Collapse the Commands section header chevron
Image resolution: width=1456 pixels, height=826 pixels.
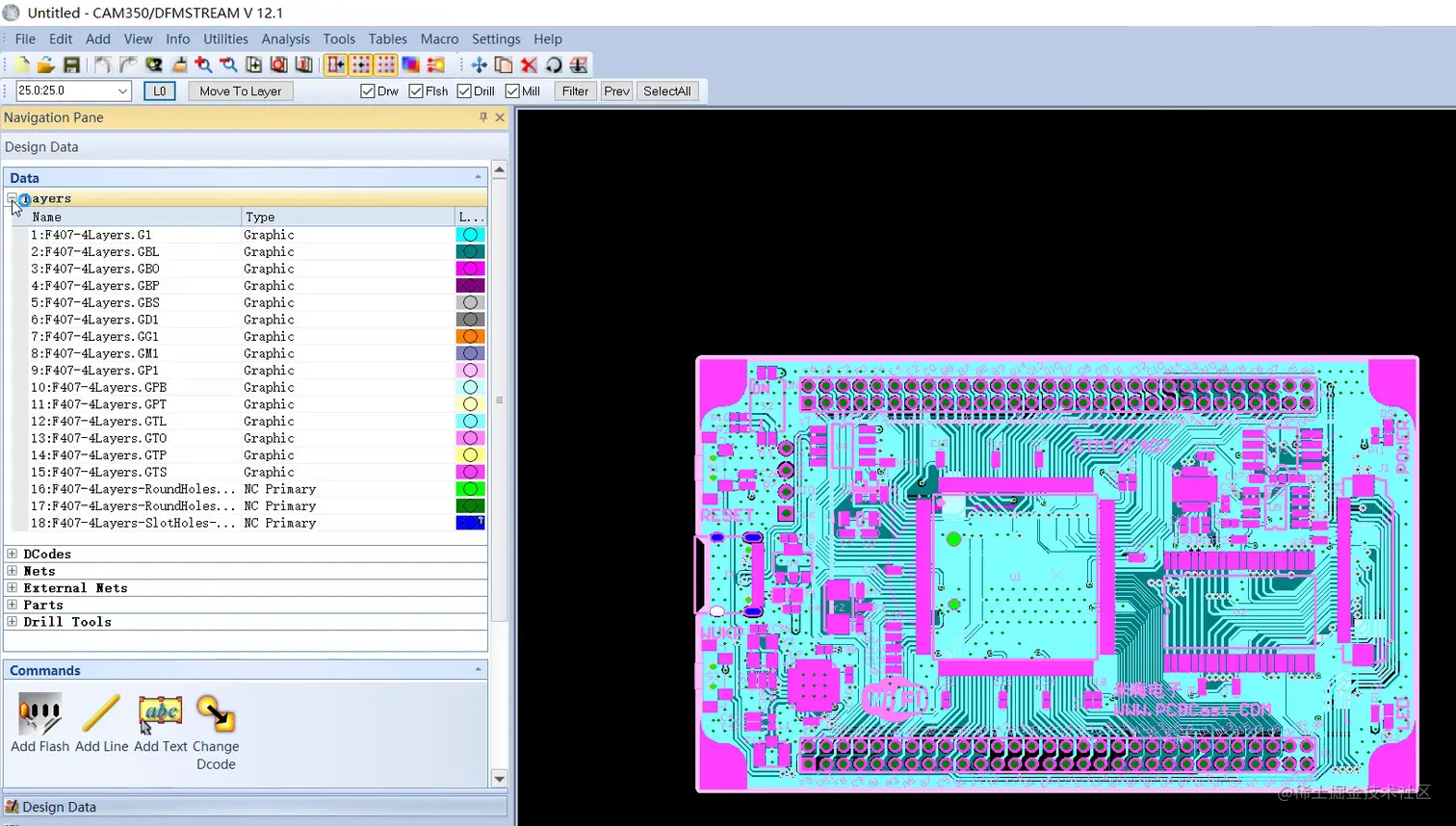coord(478,669)
